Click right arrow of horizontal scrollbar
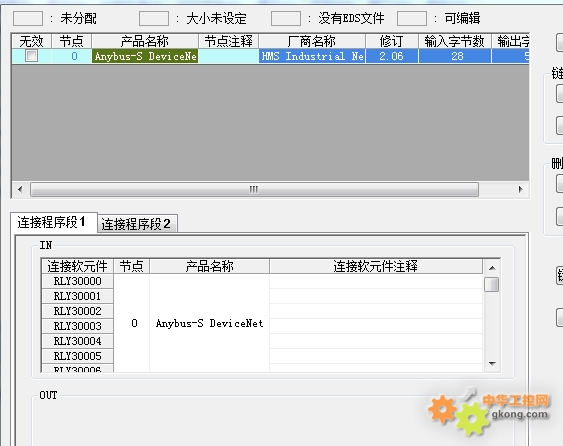This screenshot has height=446, width=563. coord(520,189)
